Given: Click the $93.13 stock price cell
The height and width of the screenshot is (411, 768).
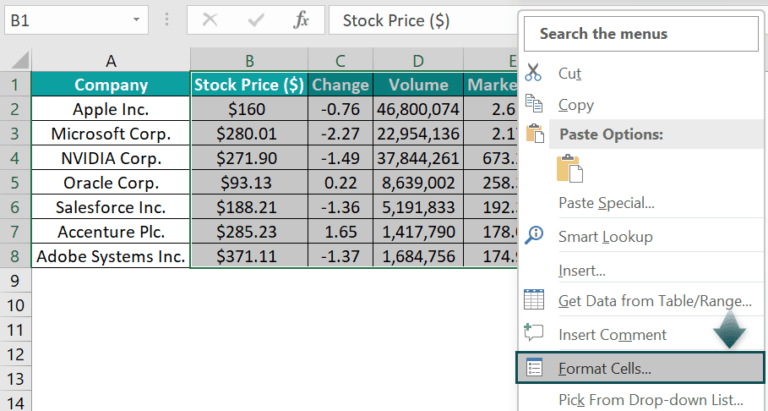Looking at the screenshot, I should coord(249,182).
